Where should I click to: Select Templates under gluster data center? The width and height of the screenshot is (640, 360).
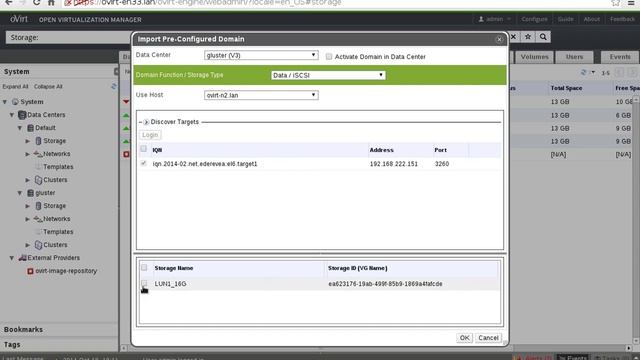click(x=58, y=232)
